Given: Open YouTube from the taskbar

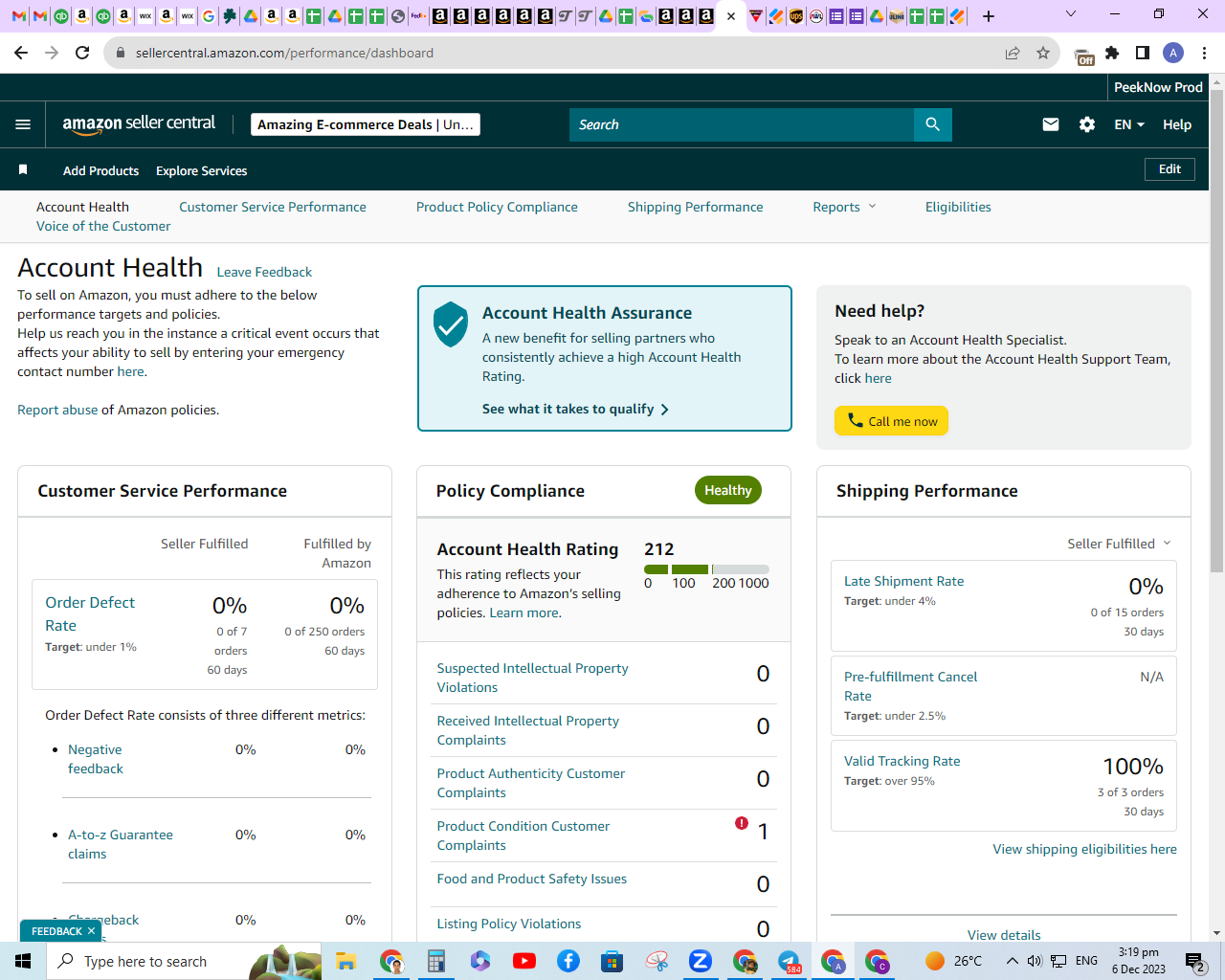Looking at the screenshot, I should tap(524, 961).
